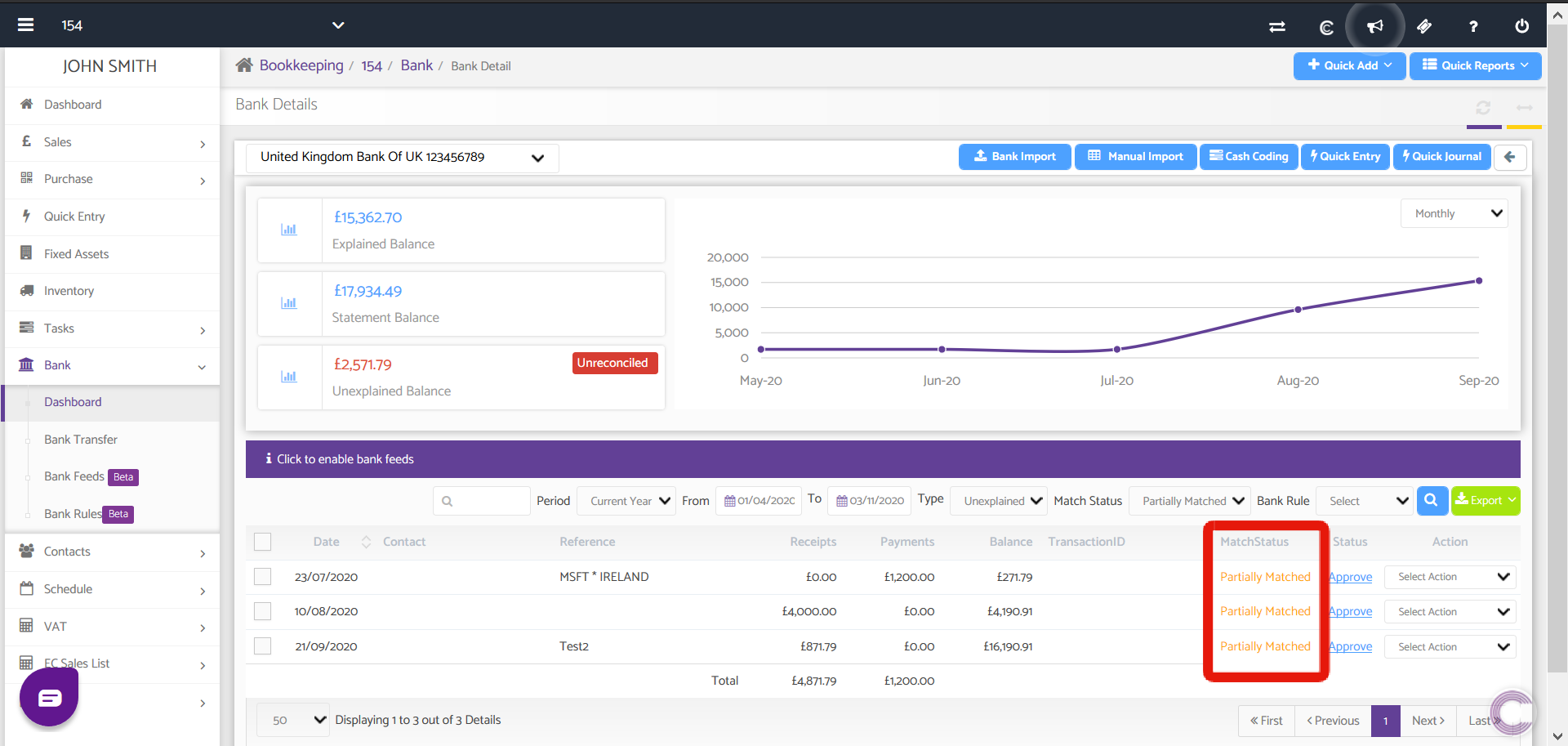Check the 21/09/2020 transaction row checkbox

click(262, 646)
